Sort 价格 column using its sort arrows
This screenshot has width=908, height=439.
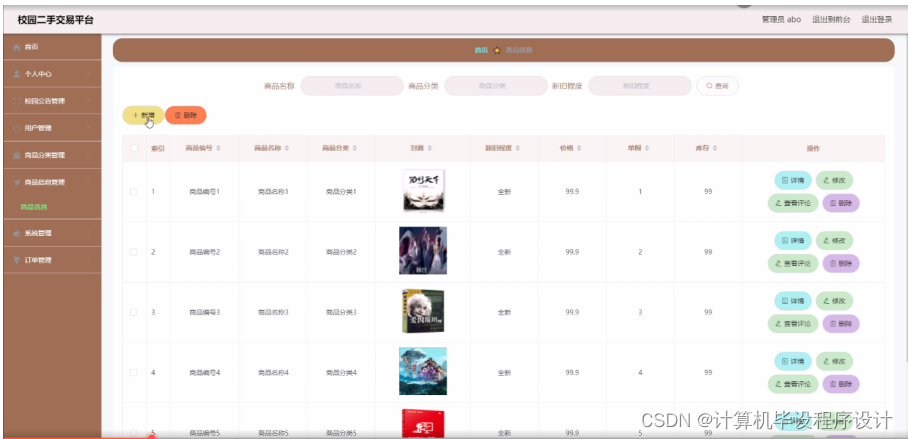pyautogui.click(x=579, y=148)
